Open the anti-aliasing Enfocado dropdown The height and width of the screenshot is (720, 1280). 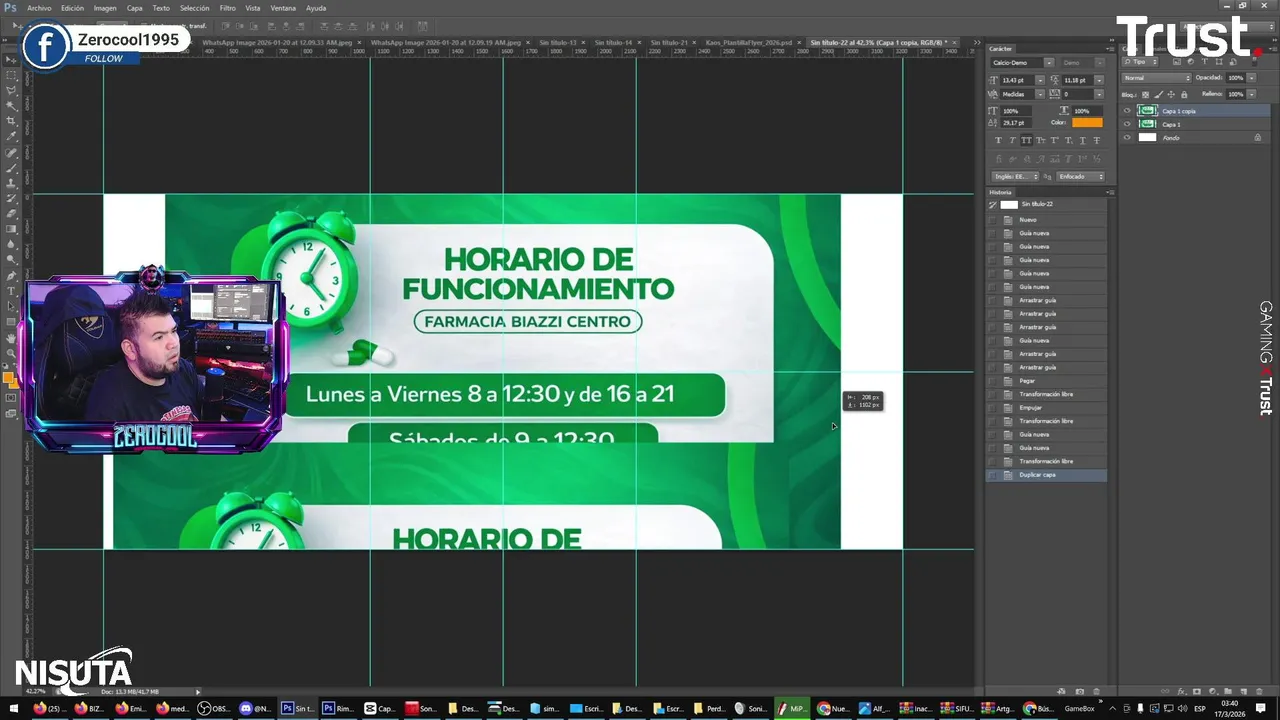point(1080,176)
